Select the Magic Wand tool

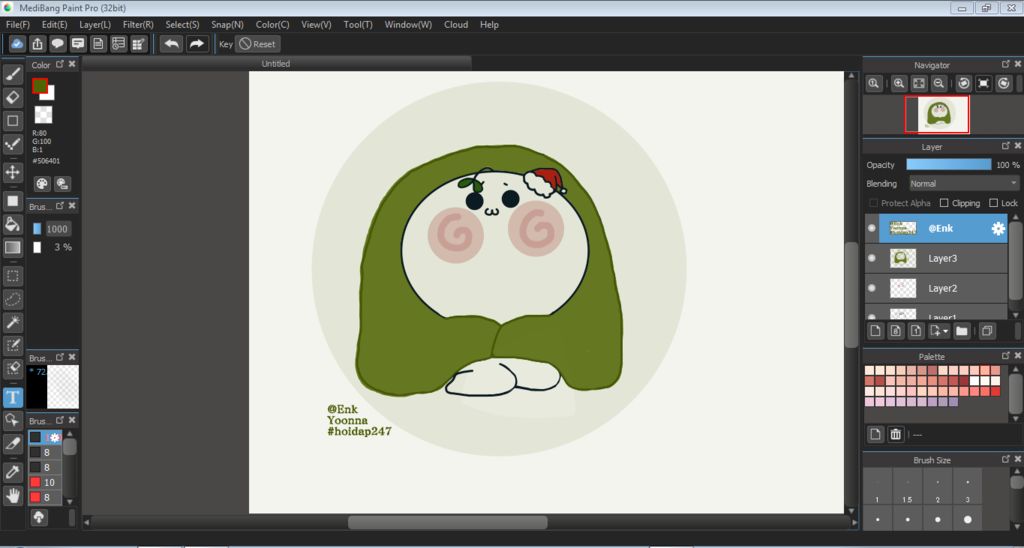tap(12, 322)
